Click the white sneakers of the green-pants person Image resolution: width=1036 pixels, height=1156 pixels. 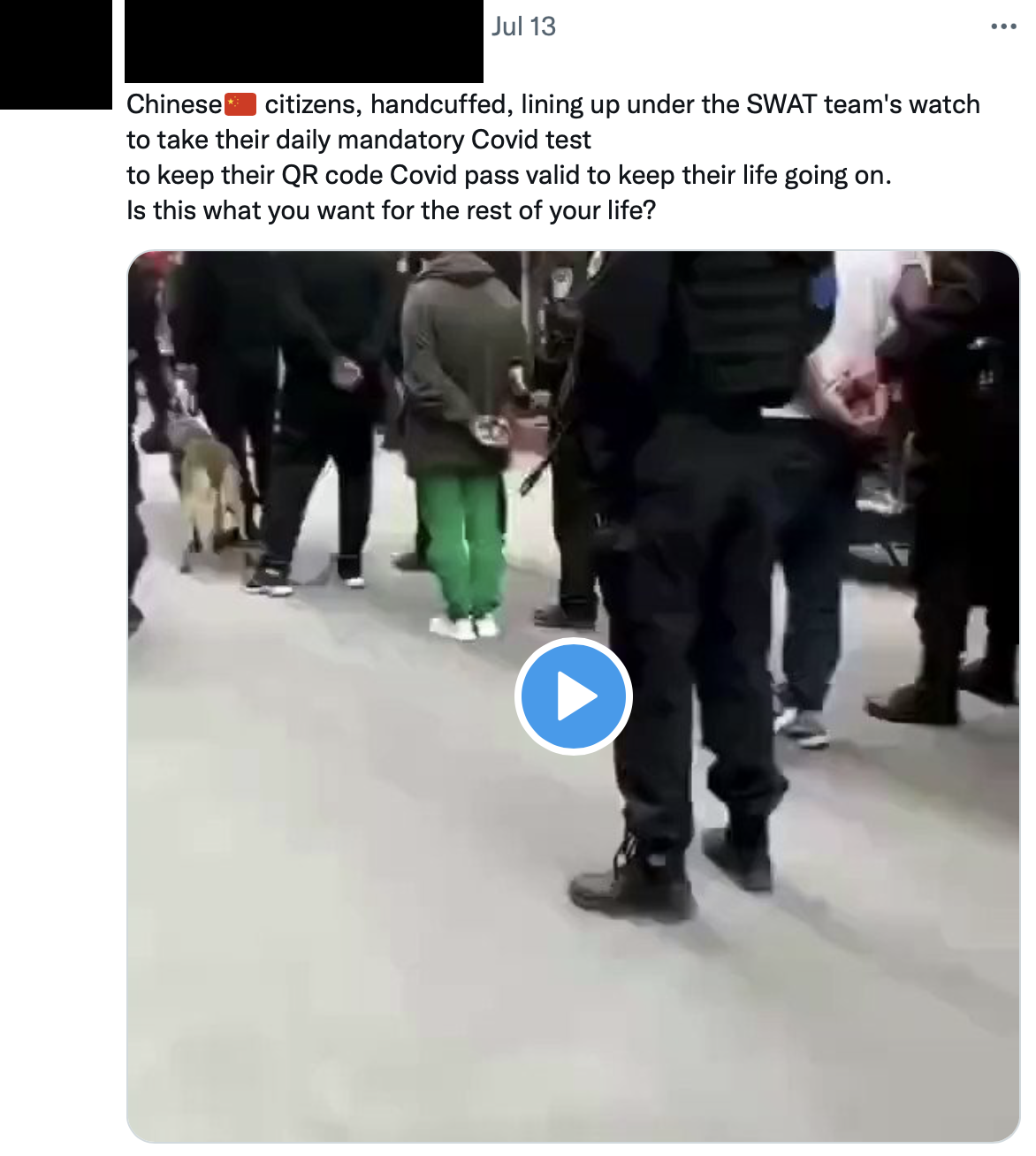pos(465,627)
